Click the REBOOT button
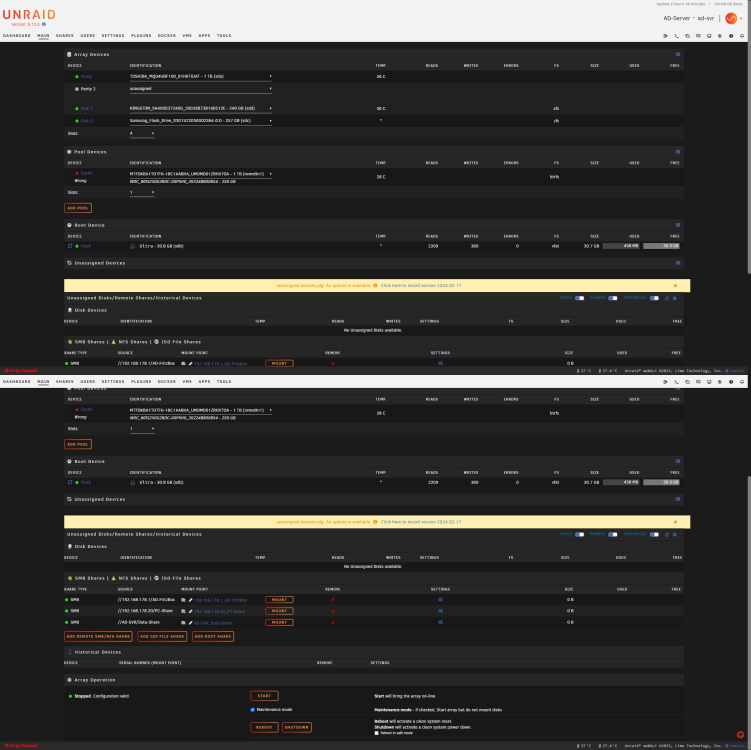 coord(264,727)
